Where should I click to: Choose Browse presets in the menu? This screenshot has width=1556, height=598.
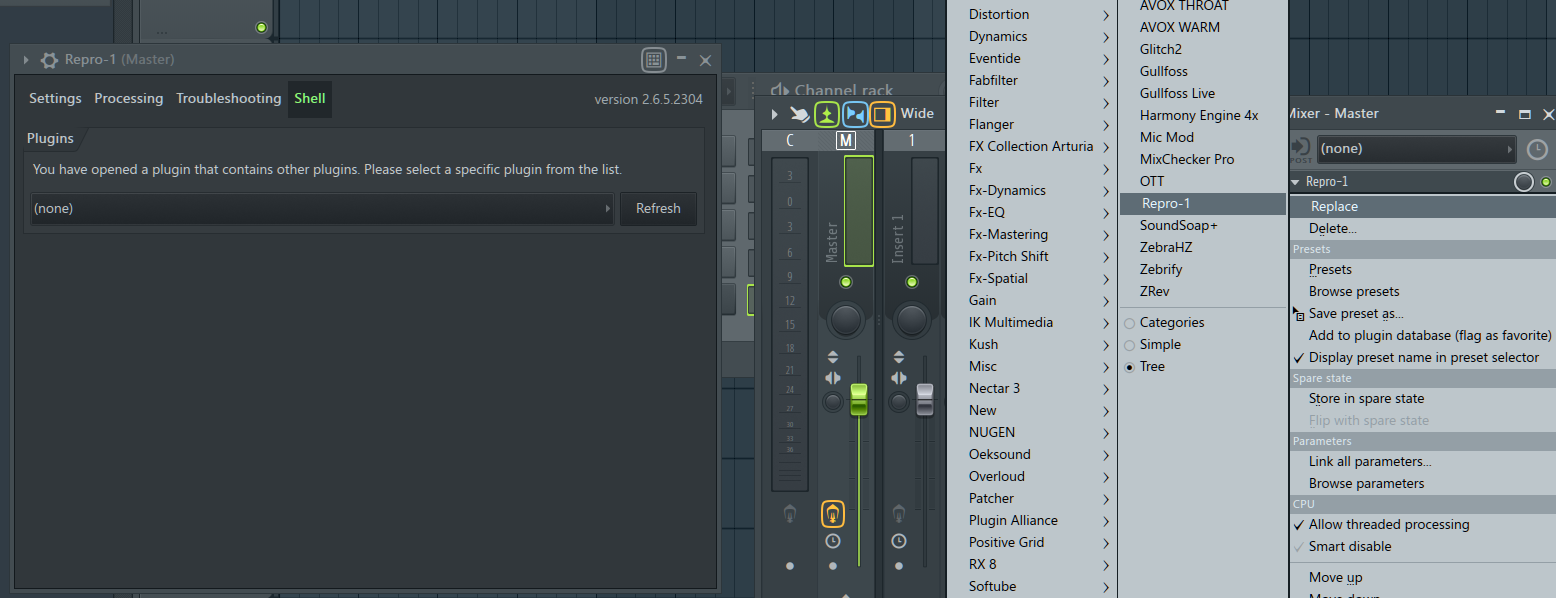pyautogui.click(x=1422, y=292)
